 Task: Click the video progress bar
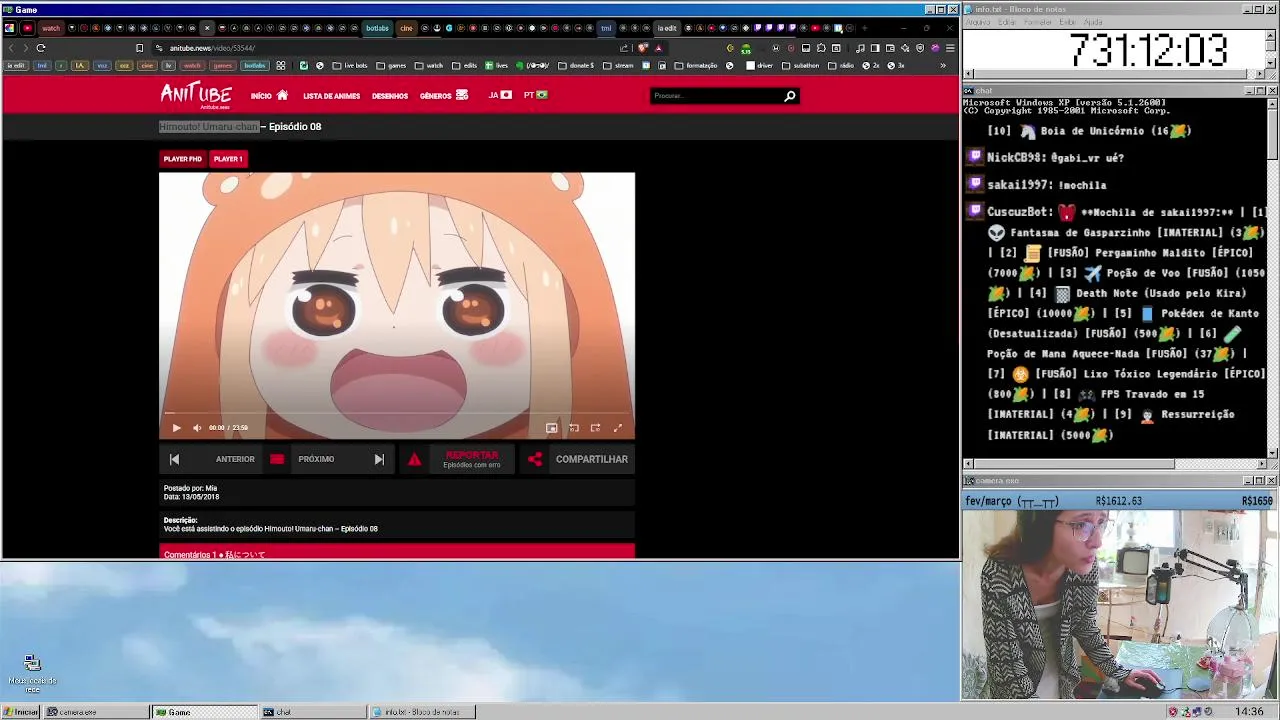click(397, 413)
